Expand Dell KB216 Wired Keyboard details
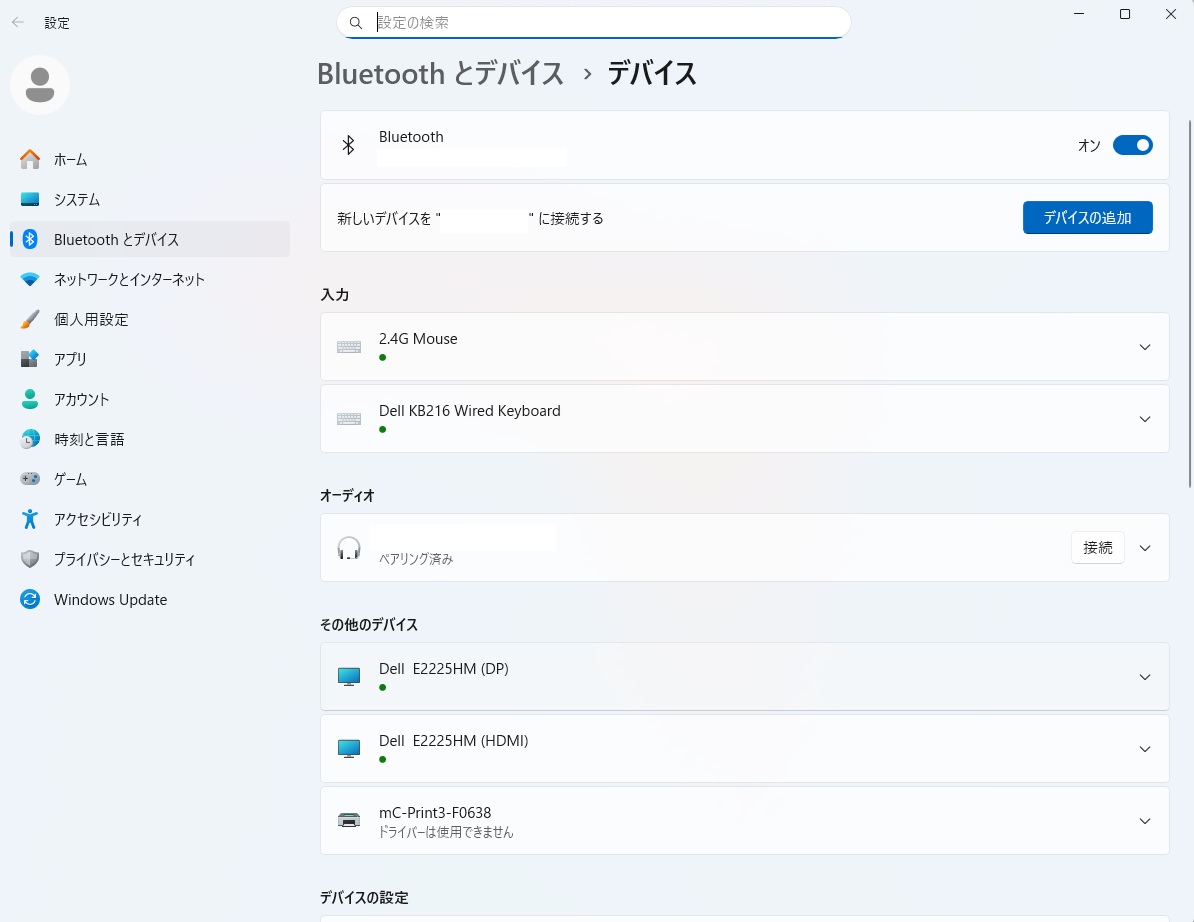 click(1145, 419)
